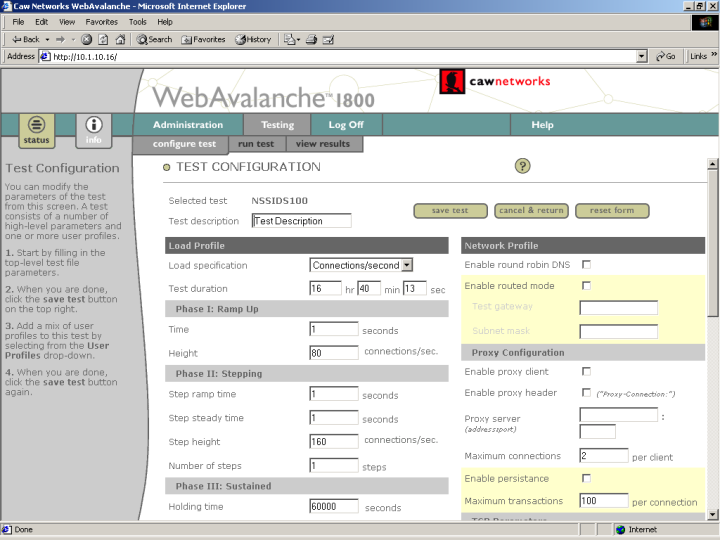The width and height of the screenshot is (720, 540).
Task: Click the Mail toolbar icon
Action: [x=289, y=39]
